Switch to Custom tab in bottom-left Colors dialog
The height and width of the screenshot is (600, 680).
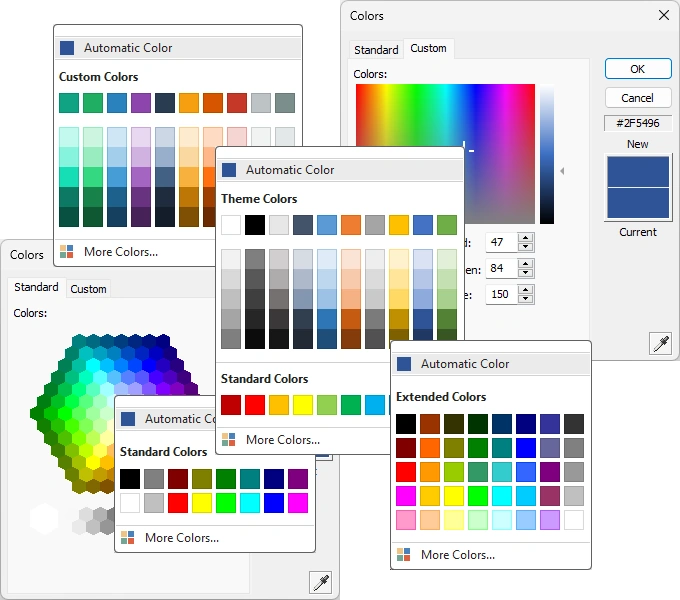tap(88, 289)
